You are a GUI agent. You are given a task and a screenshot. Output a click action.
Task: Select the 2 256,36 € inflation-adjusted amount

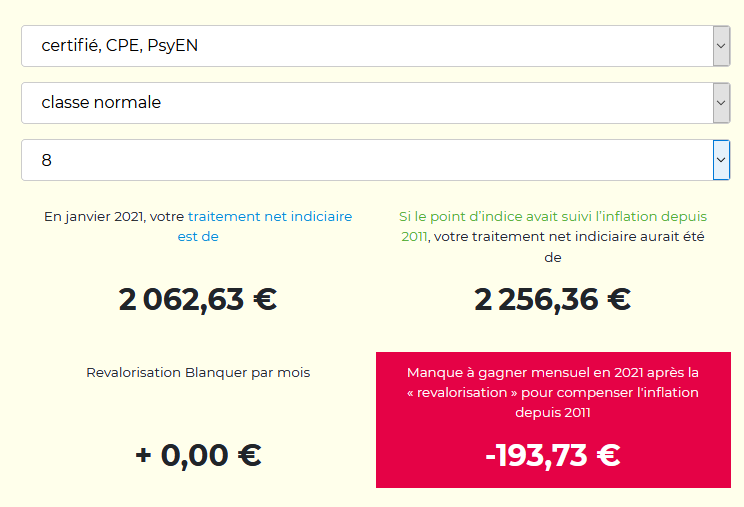coord(553,300)
